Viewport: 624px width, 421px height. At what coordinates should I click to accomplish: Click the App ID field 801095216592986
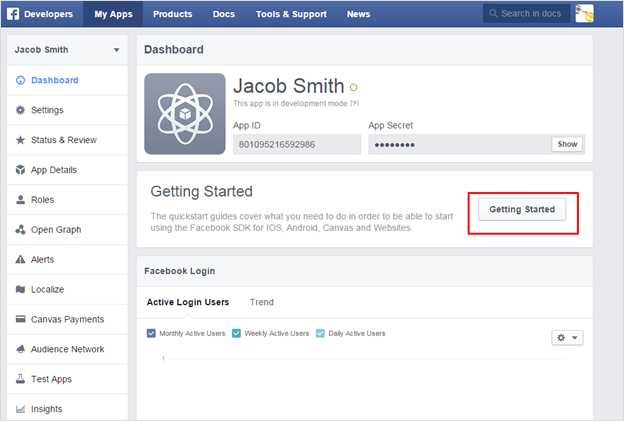pos(297,144)
